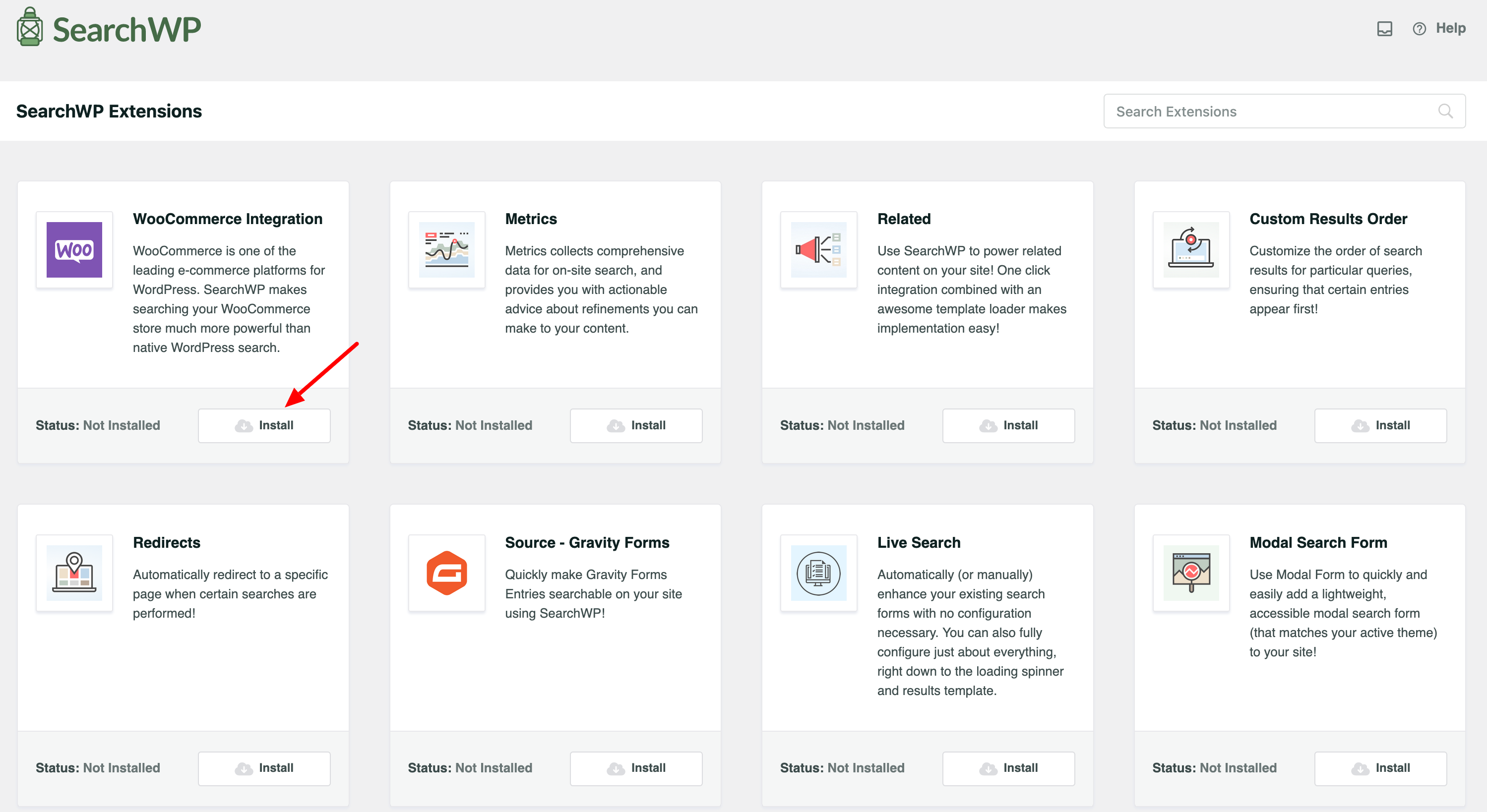The height and width of the screenshot is (812, 1487).
Task: Click the Live Search title
Action: 919,542
